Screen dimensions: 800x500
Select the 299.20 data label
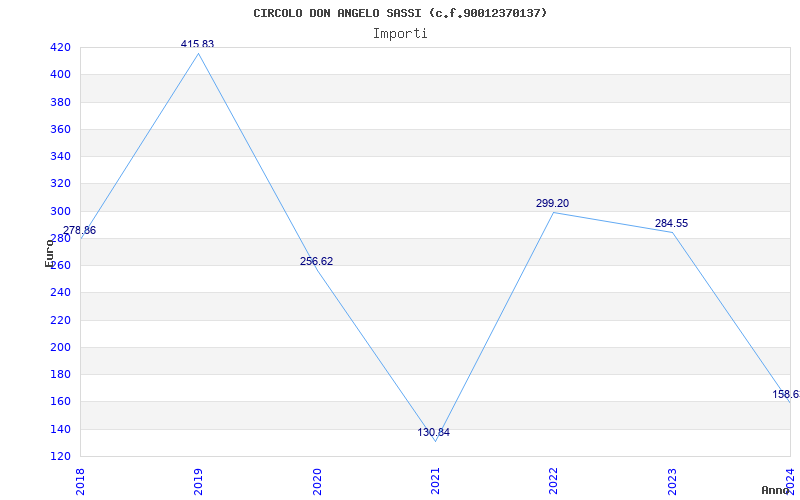553,203
